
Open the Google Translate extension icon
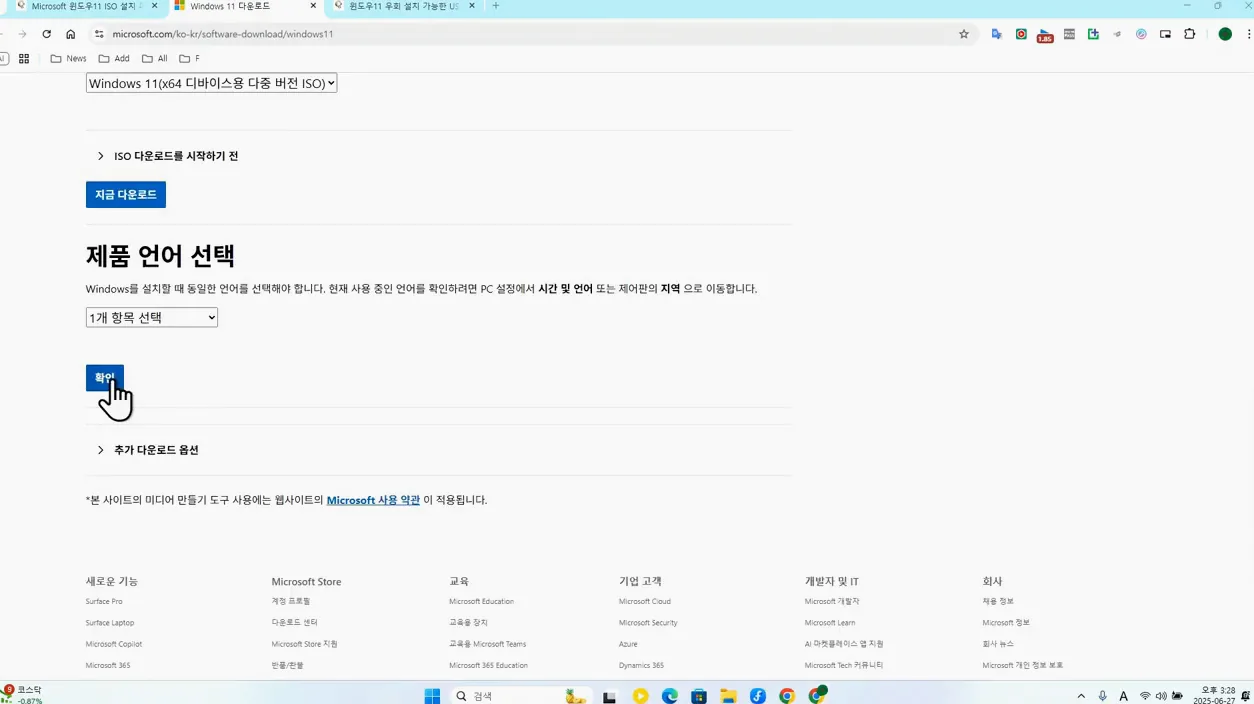click(x=996, y=34)
